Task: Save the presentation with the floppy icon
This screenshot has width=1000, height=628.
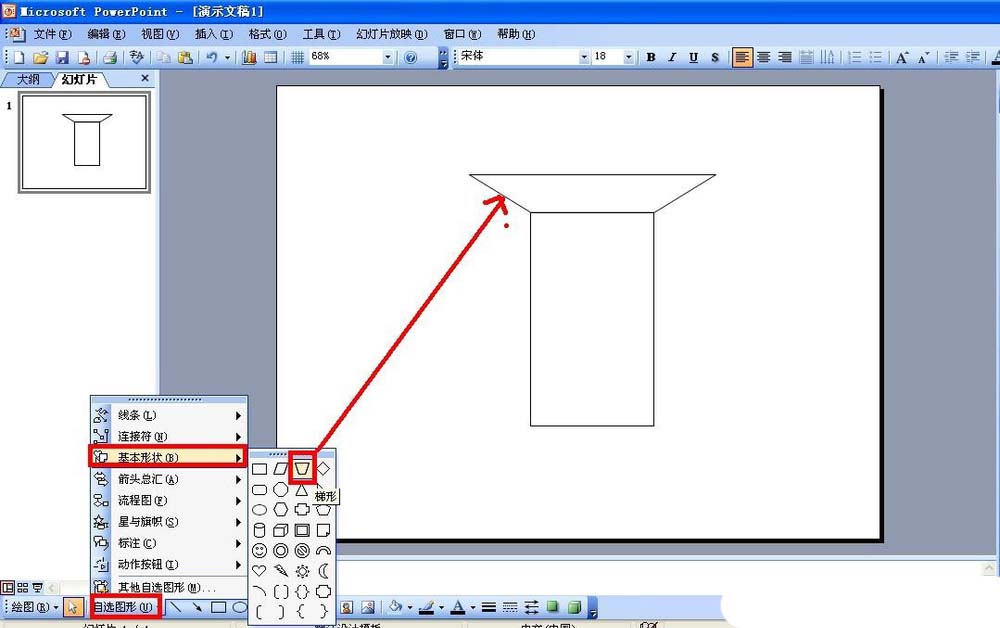Action: click(62, 57)
